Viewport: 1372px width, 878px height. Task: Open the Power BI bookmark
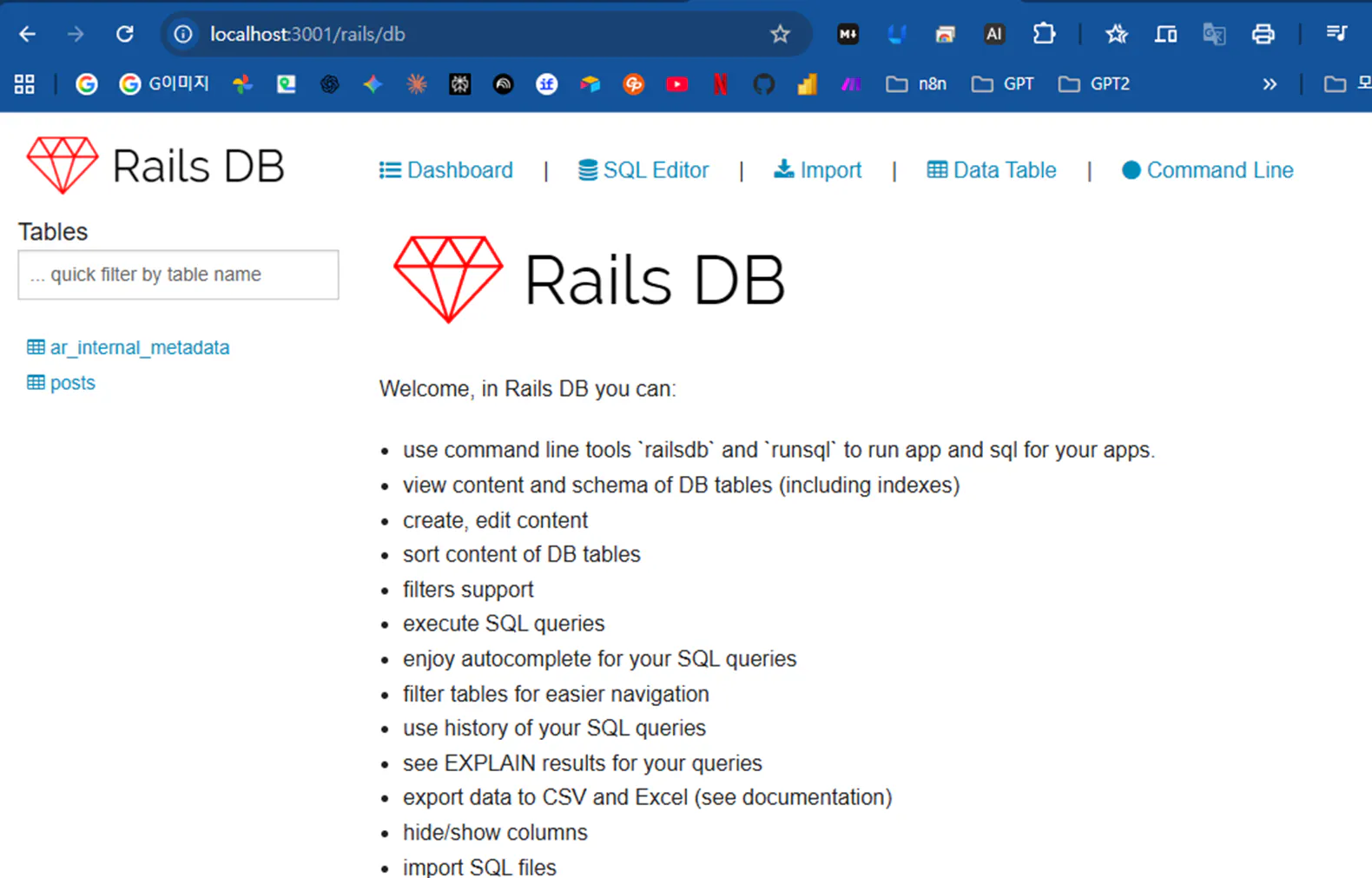pyautogui.click(x=808, y=84)
